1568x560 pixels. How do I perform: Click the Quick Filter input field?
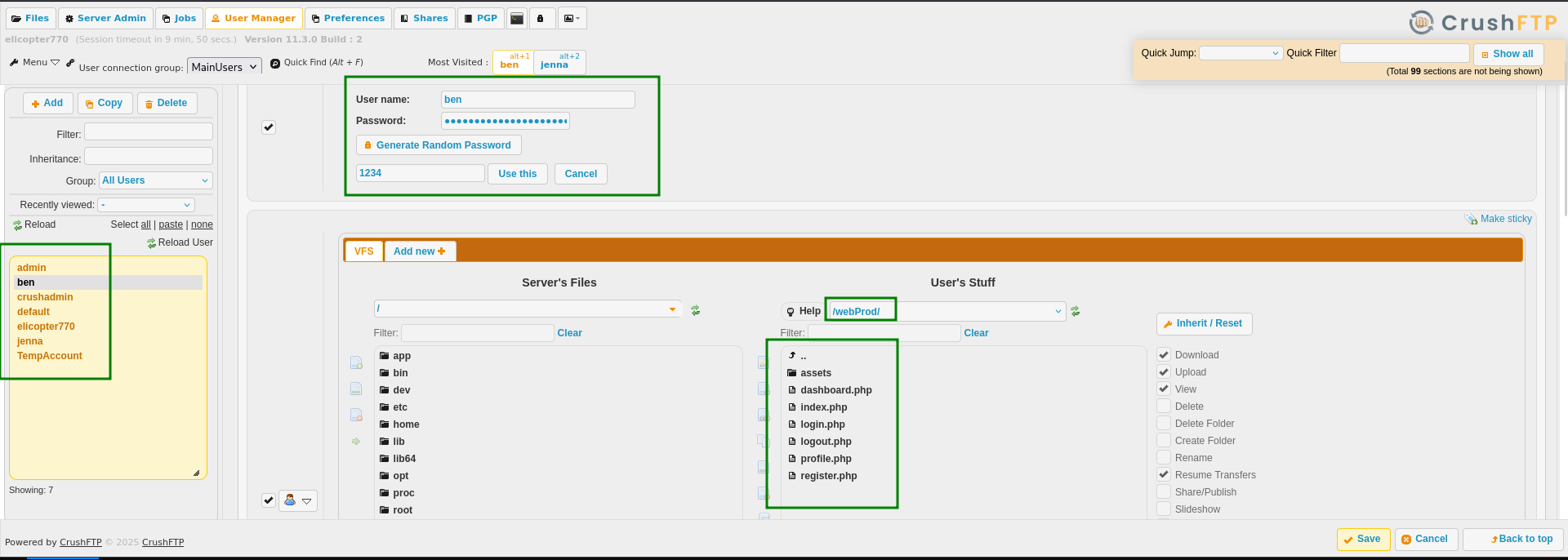click(x=1404, y=53)
